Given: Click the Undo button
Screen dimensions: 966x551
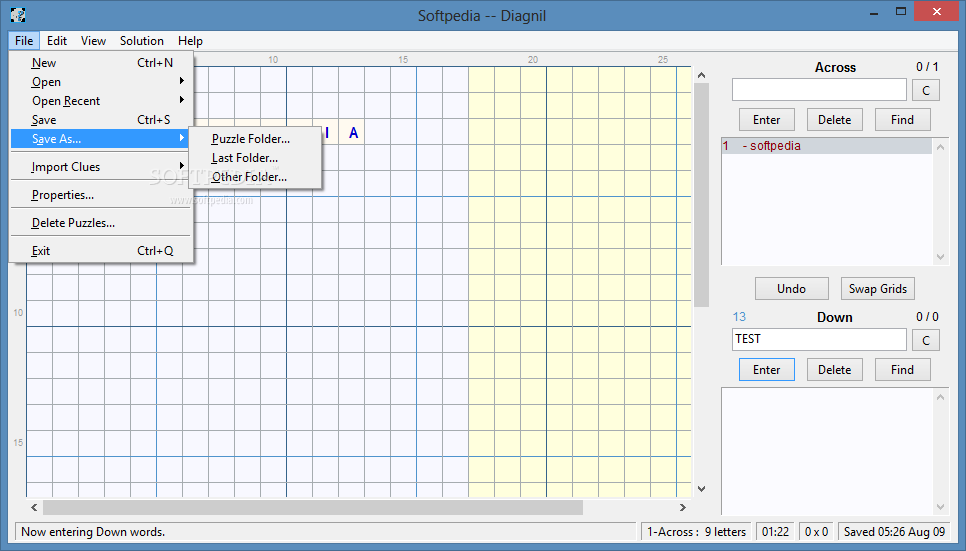Looking at the screenshot, I should (791, 289).
